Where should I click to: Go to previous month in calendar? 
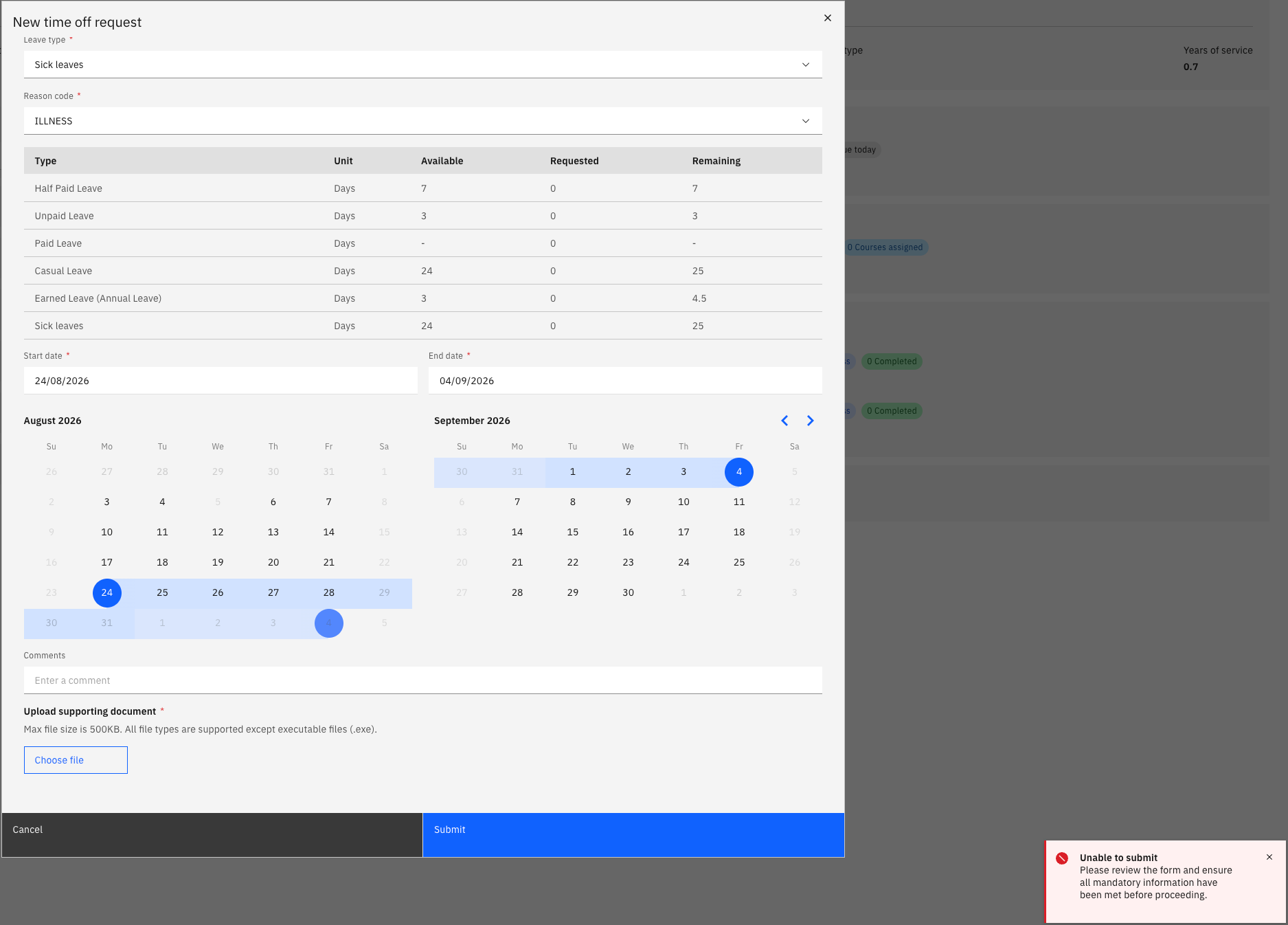tap(784, 421)
